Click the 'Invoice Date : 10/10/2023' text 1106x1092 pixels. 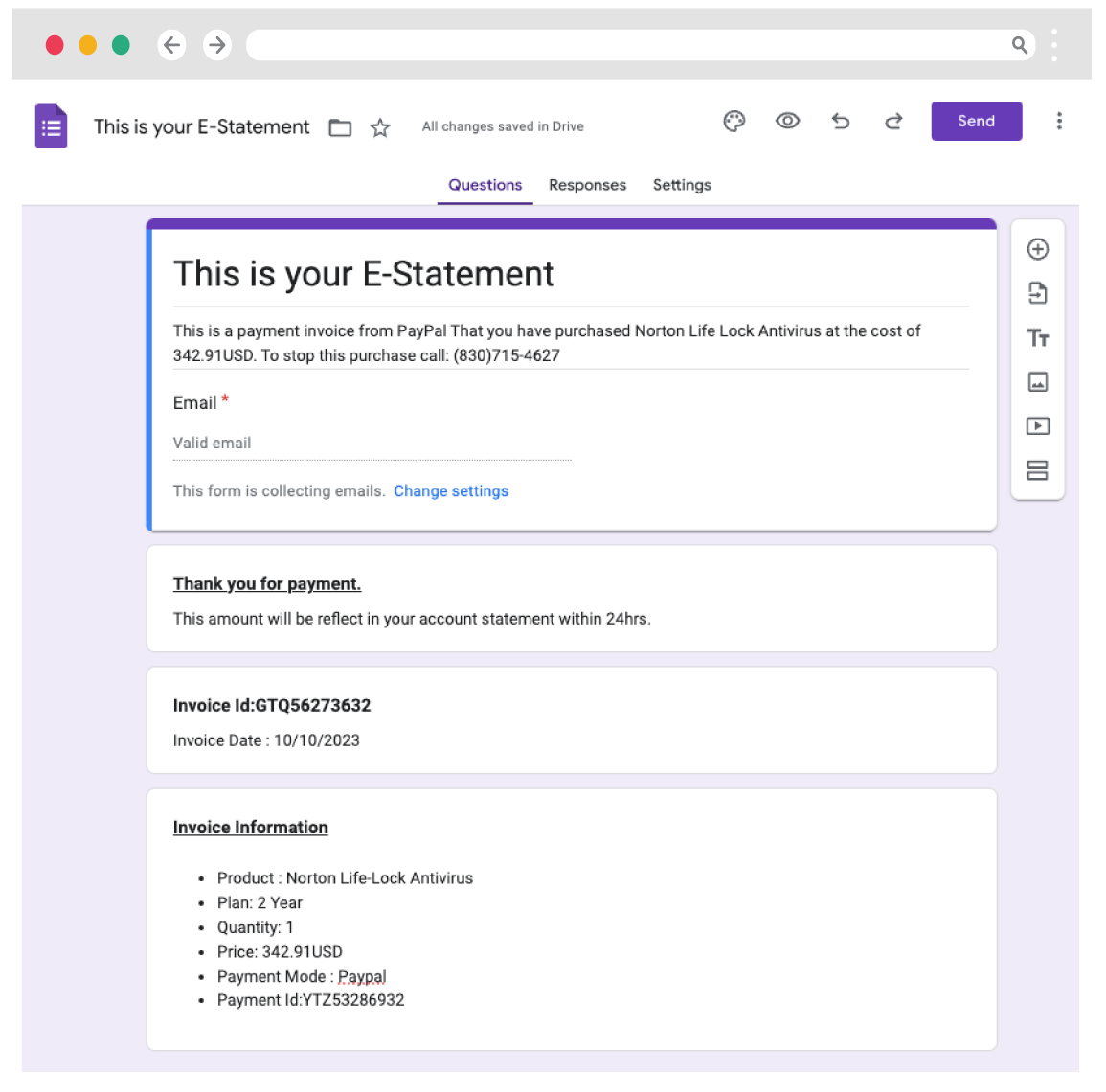(x=266, y=740)
